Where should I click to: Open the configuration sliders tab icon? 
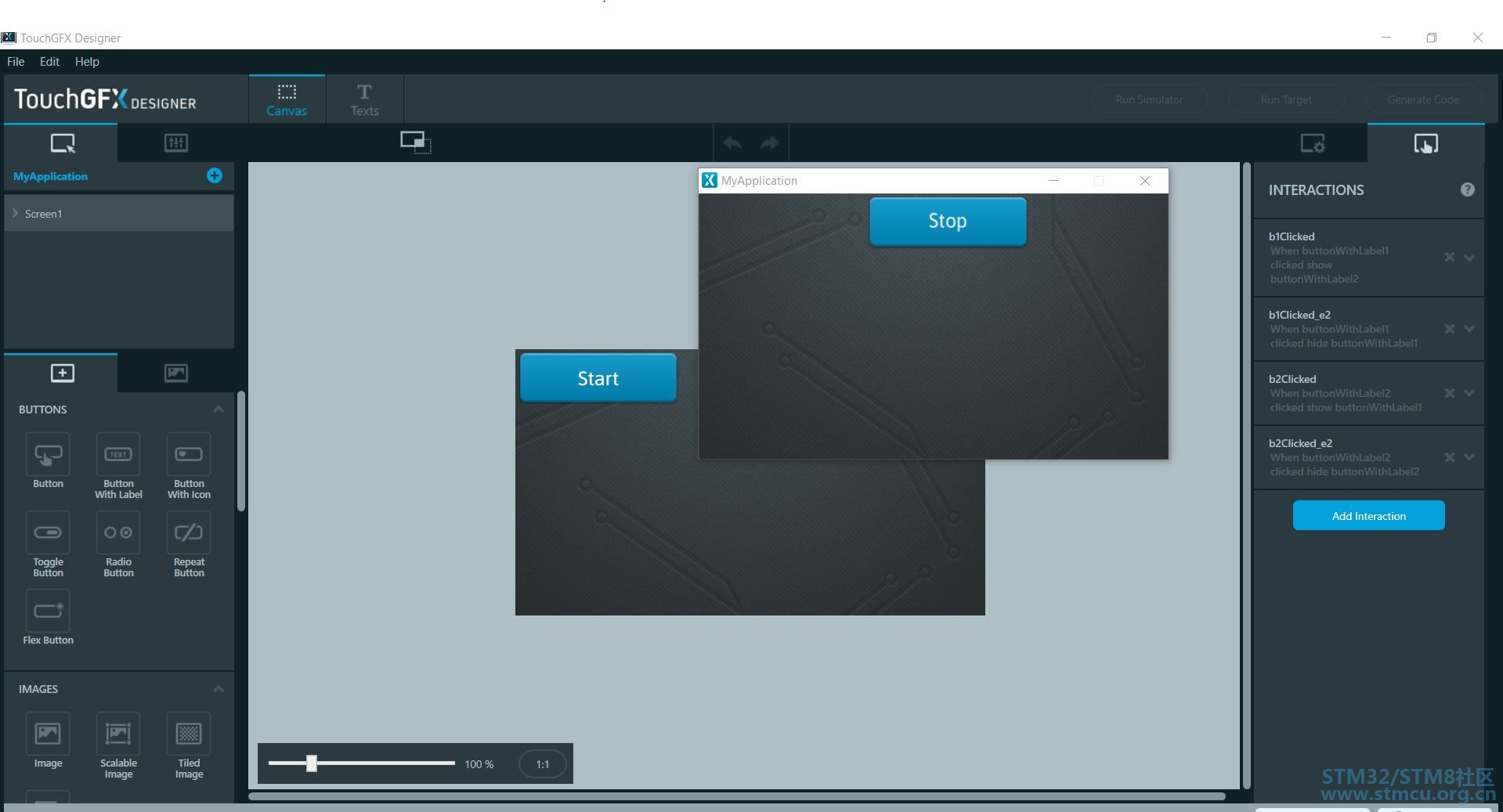click(x=176, y=143)
